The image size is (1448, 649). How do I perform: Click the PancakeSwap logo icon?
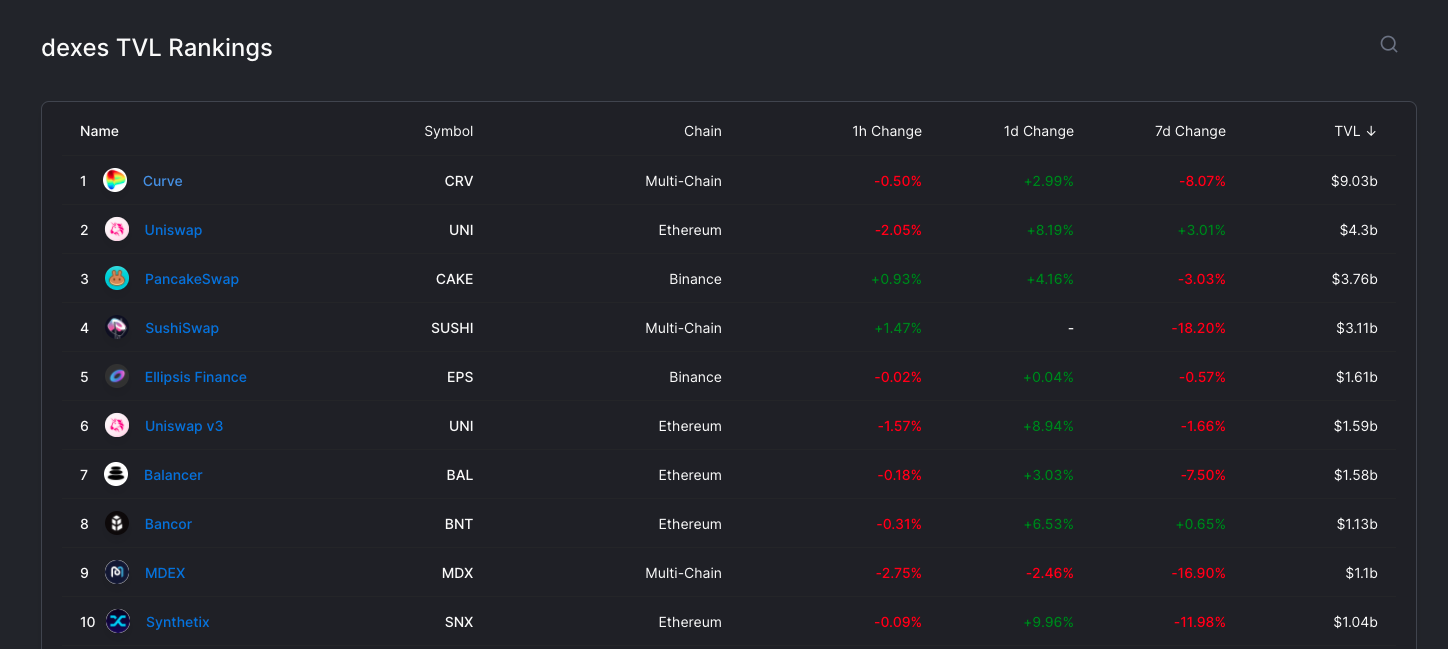[117, 279]
